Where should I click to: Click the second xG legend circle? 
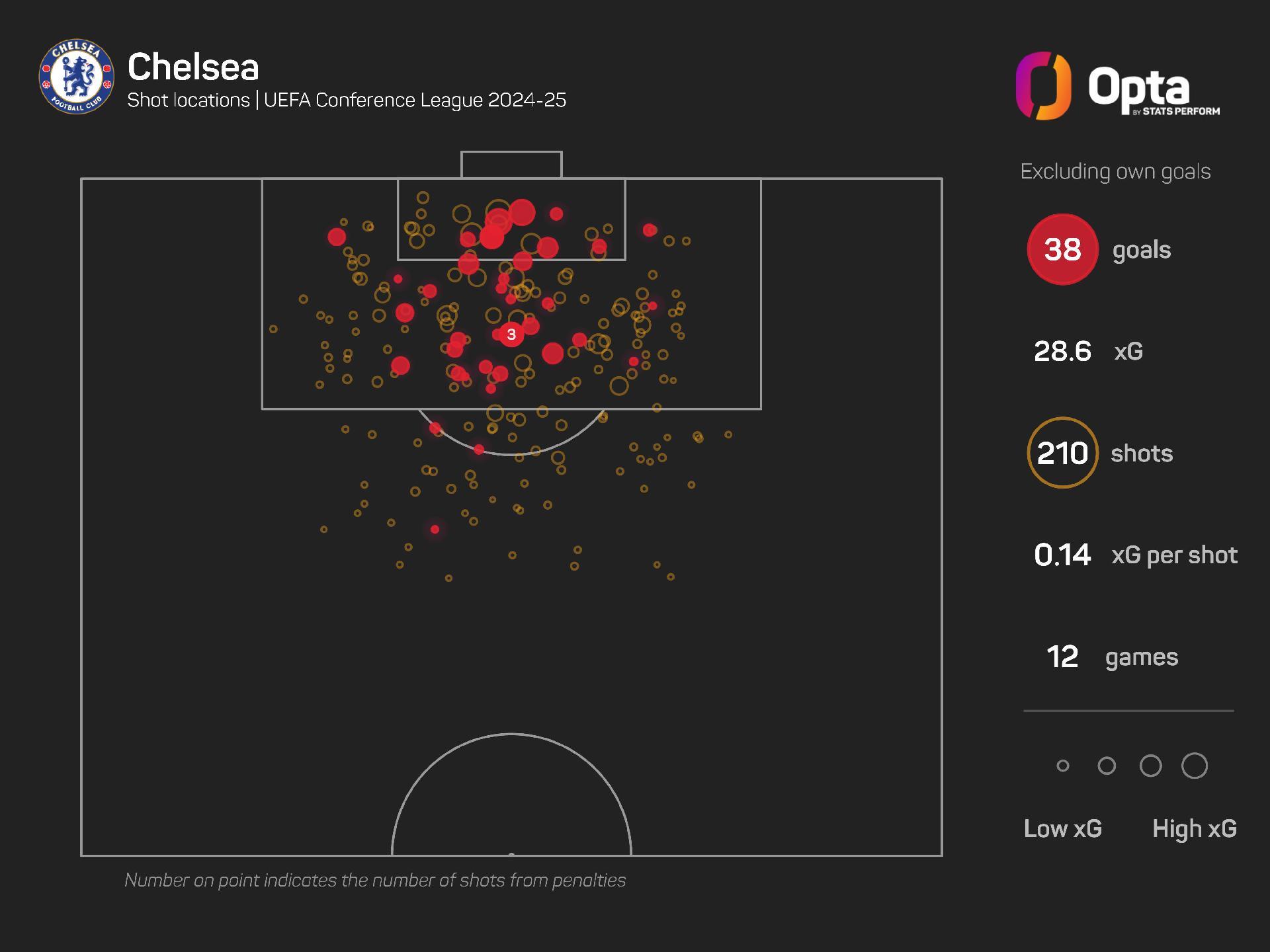1107,766
